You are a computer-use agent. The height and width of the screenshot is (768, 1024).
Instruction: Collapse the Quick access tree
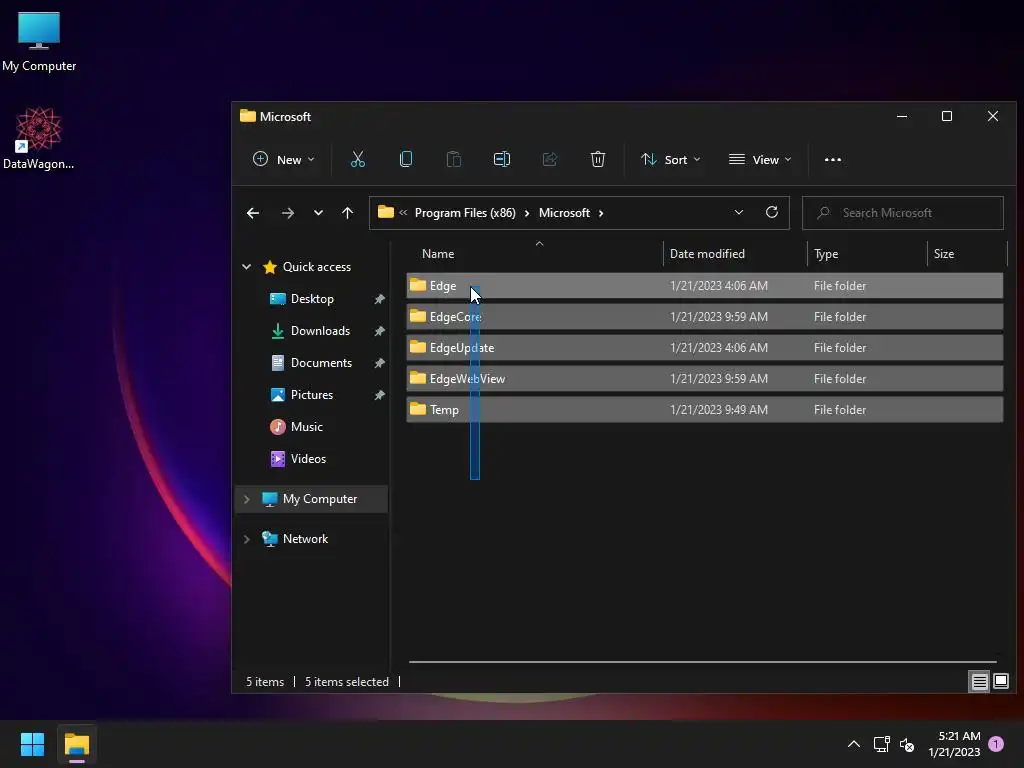tap(246, 266)
